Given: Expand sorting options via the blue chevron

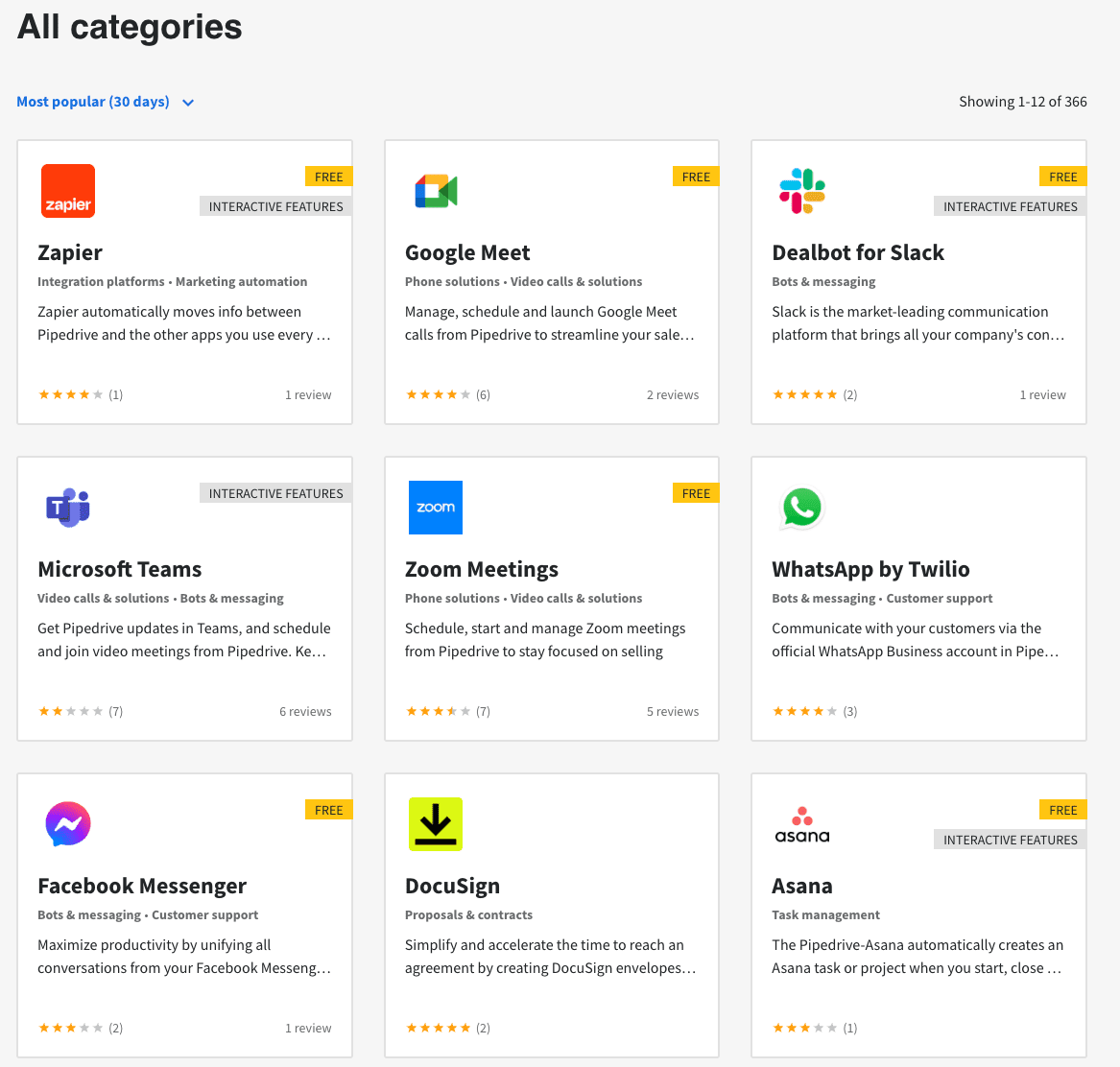Looking at the screenshot, I should pyautogui.click(x=188, y=103).
